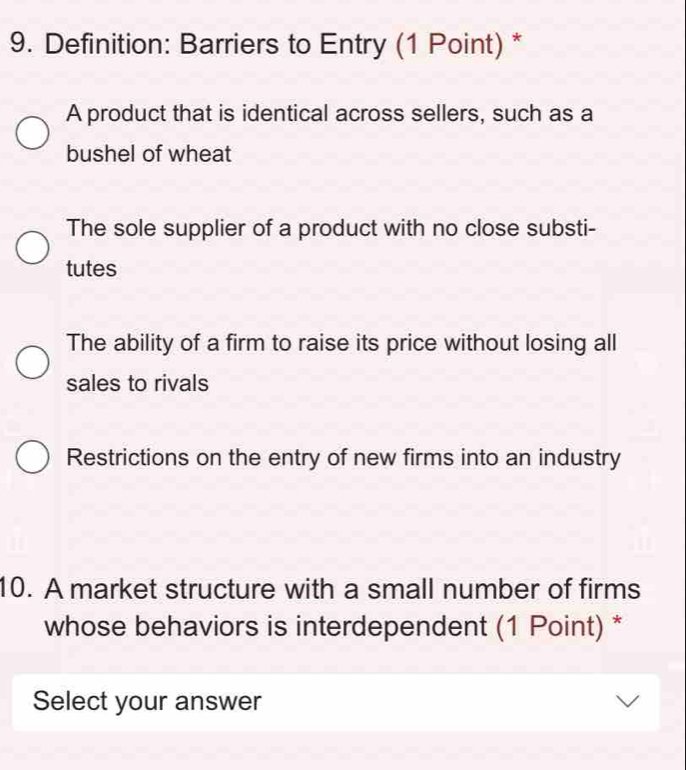Image resolution: width=686 pixels, height=770 pixels.
Task: Click the answer text "A product that is identical across sellers"
Action: click(330, 114)
